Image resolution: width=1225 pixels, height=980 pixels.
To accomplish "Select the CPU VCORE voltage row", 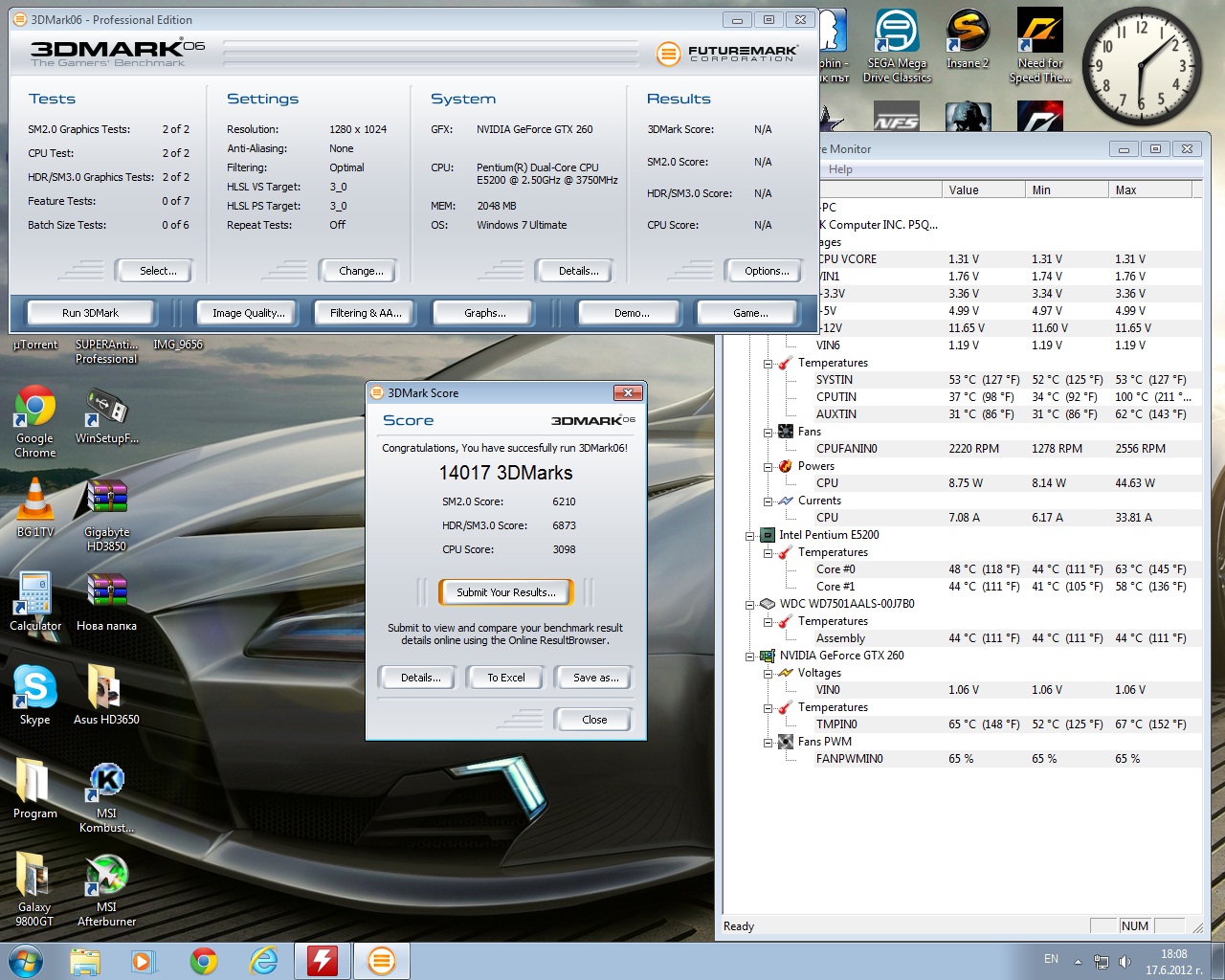I will (1007, 259).
